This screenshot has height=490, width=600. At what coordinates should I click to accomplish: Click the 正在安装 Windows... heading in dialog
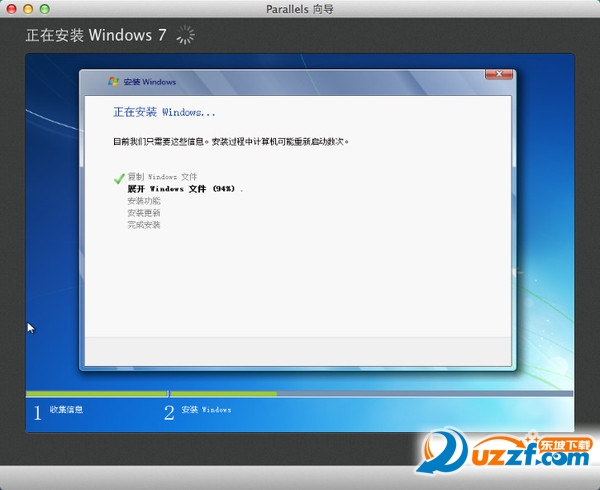[x=164, y=112]
